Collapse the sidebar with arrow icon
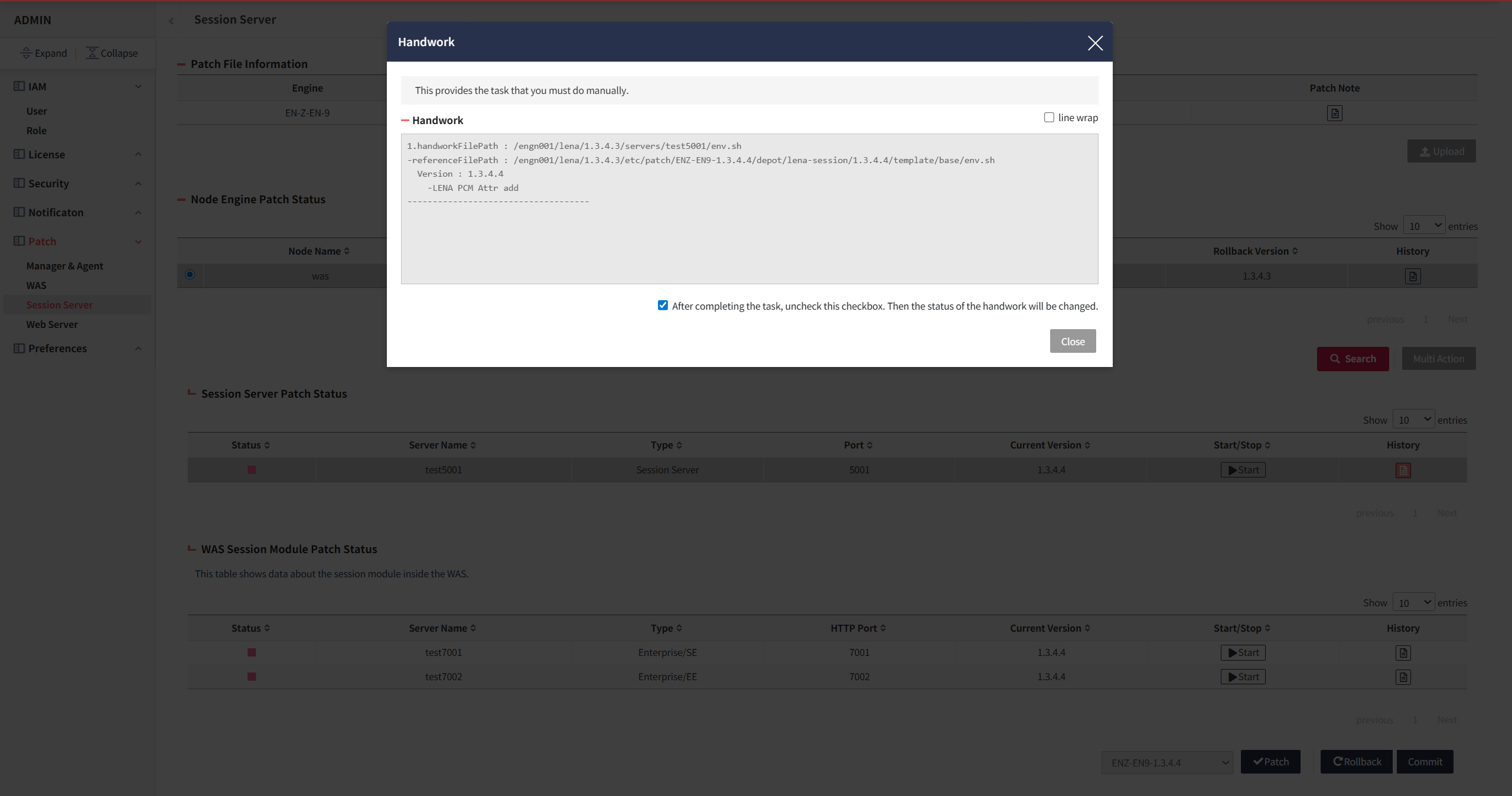The image size is (1512, 796). 171,21
